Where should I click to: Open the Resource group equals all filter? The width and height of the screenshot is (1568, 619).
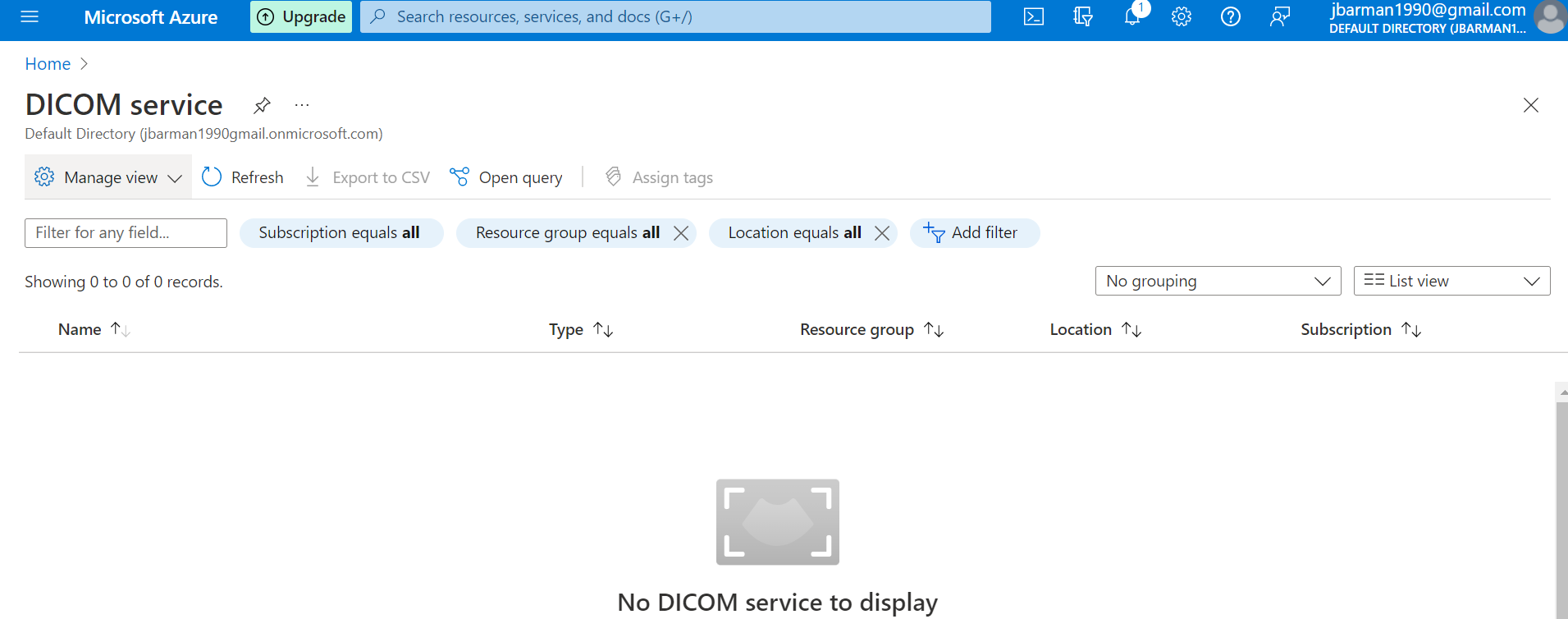[568, 233]
